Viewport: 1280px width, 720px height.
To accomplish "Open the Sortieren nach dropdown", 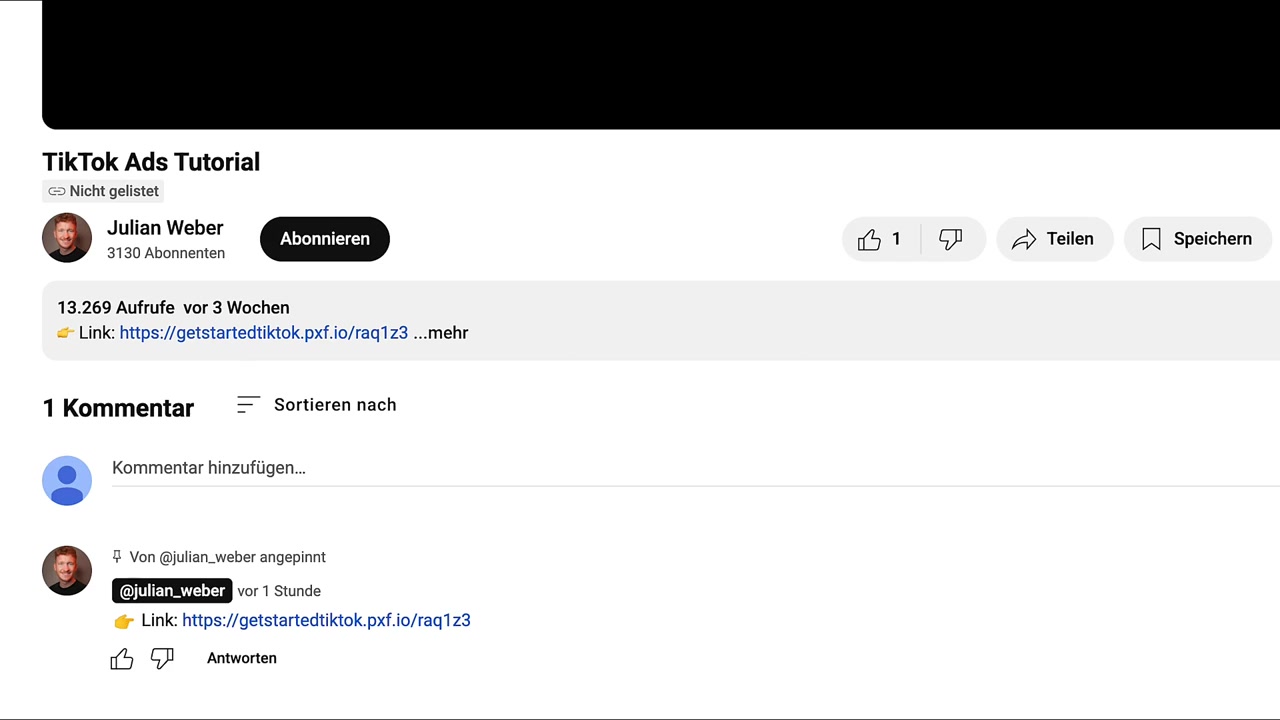I will [316, 405].
